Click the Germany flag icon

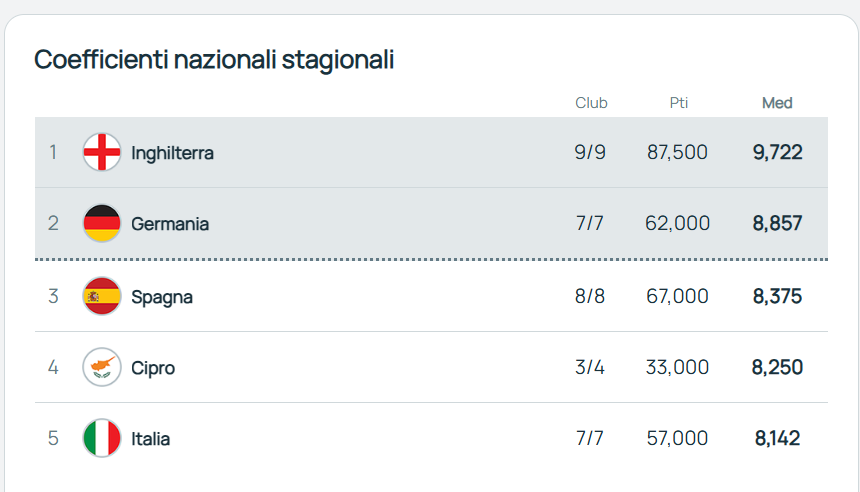coord(102,223)
